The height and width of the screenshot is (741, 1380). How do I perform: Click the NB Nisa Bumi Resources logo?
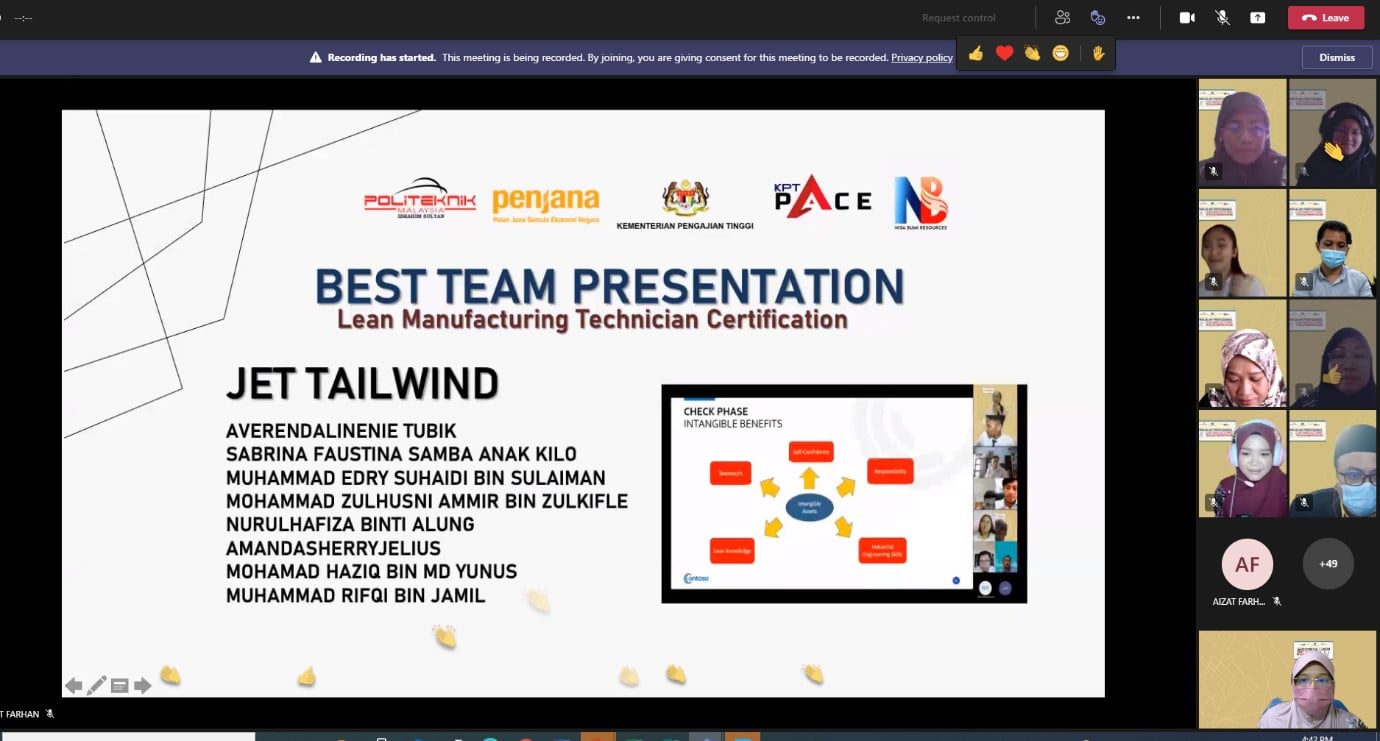point(920,204)
